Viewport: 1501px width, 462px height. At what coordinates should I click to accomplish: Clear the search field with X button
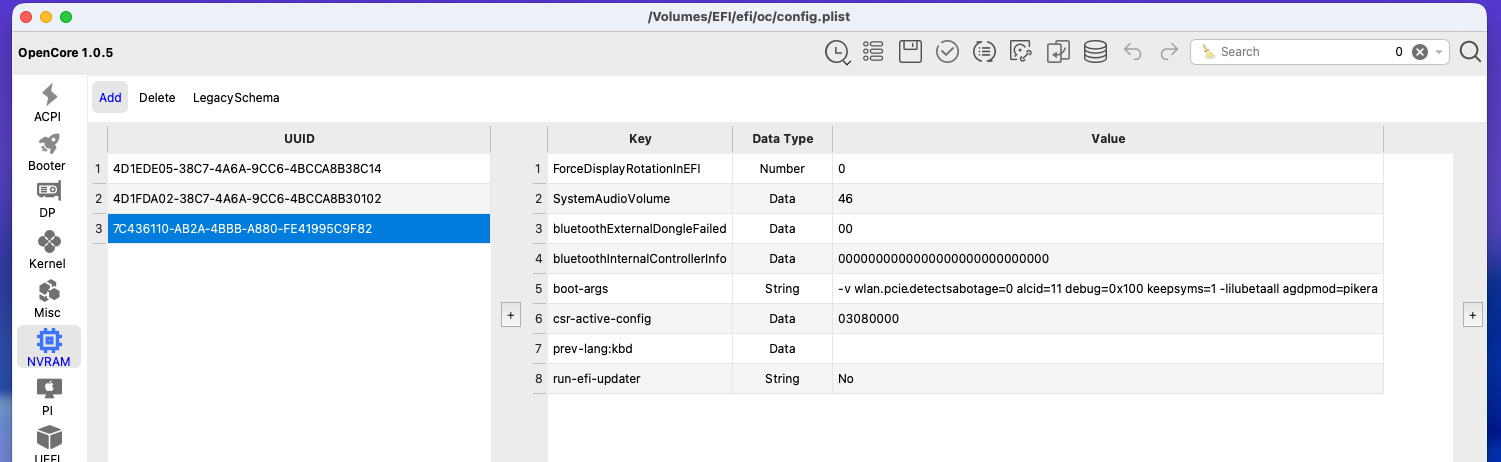coord(1419,52)
